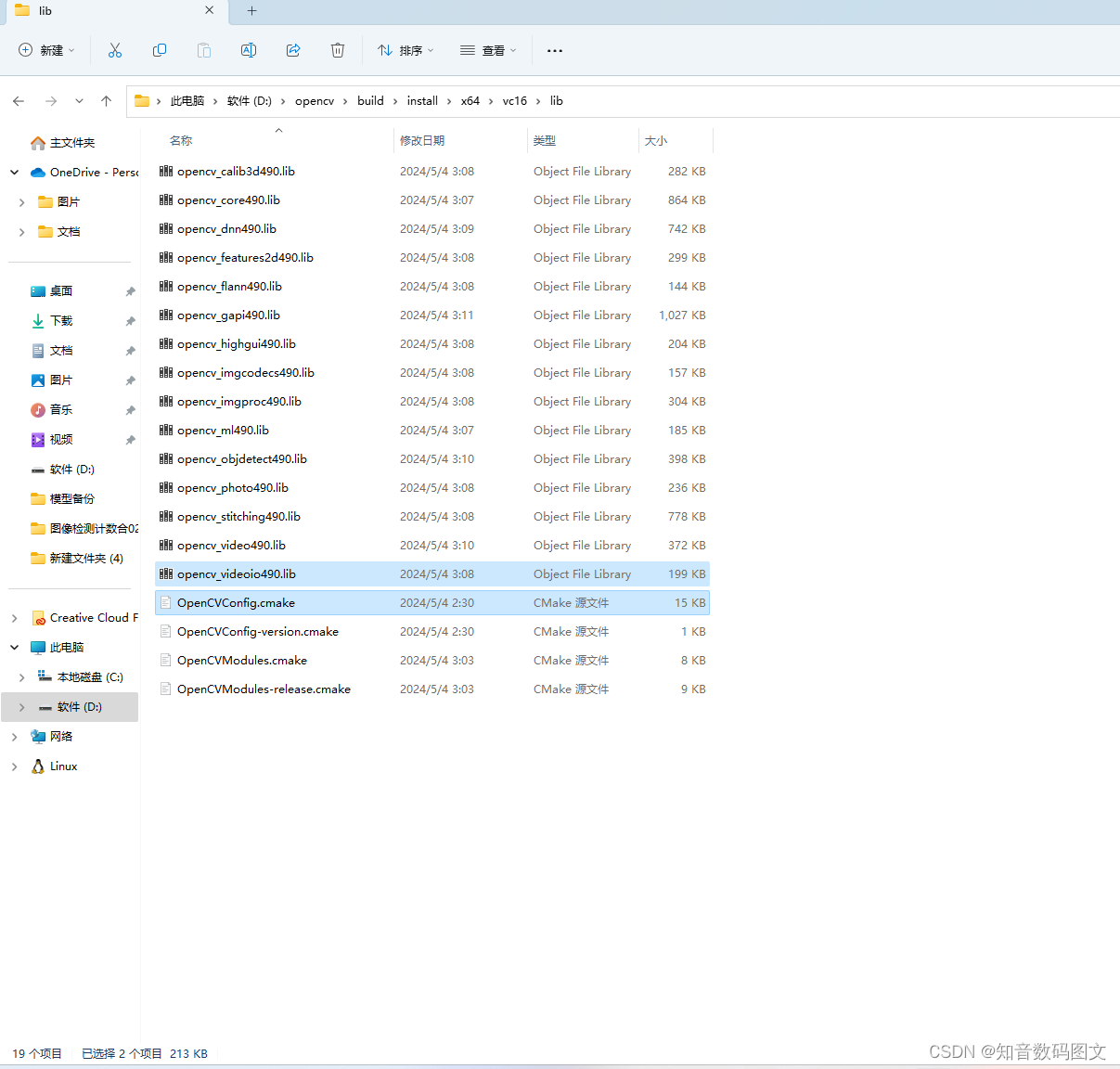Navigate to vc16 in the breadcrumb
The width and height of the screenshot is (1120, 1069).
click(515, 101)
